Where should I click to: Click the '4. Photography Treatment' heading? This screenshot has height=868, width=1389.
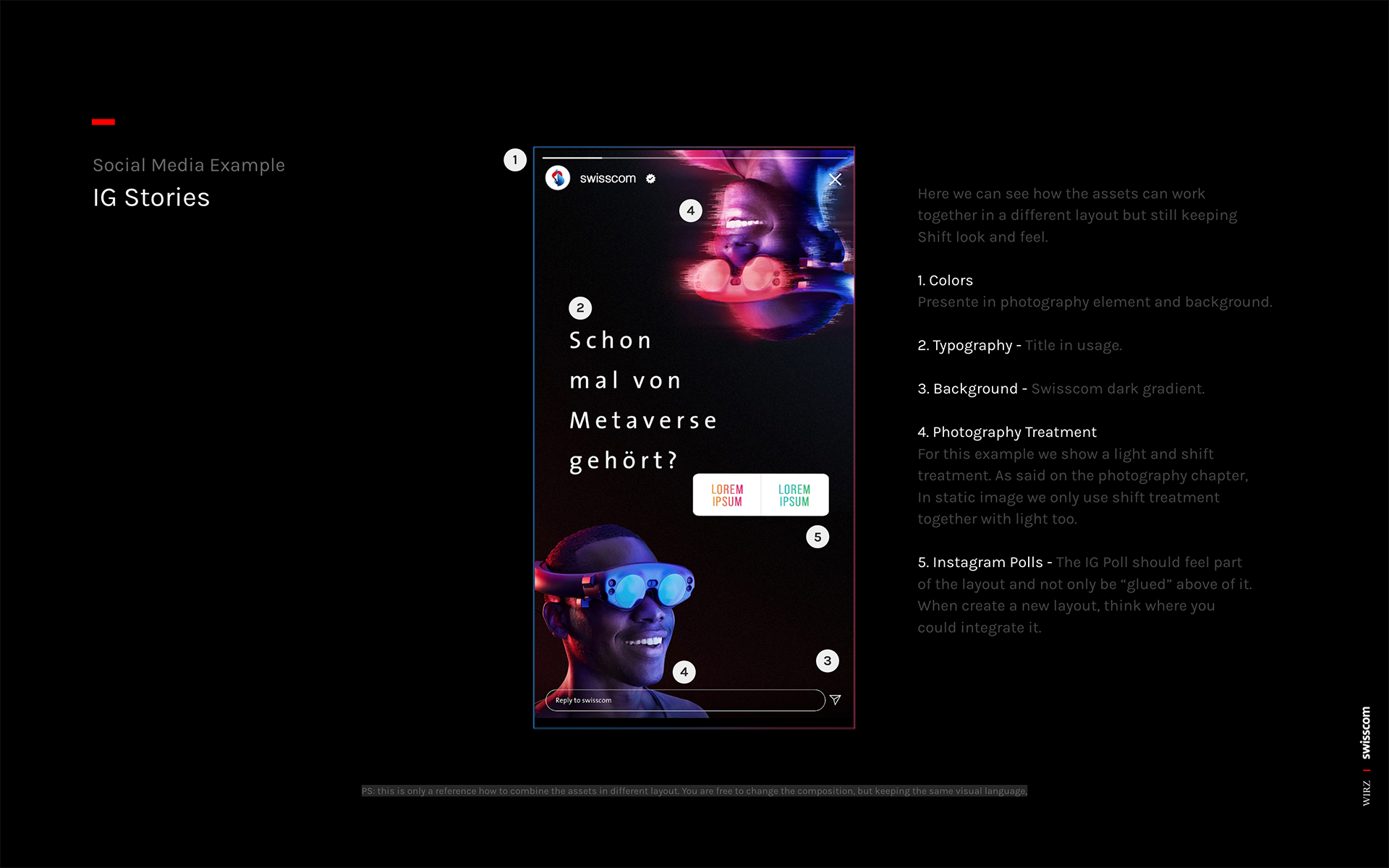(1007, 433)
